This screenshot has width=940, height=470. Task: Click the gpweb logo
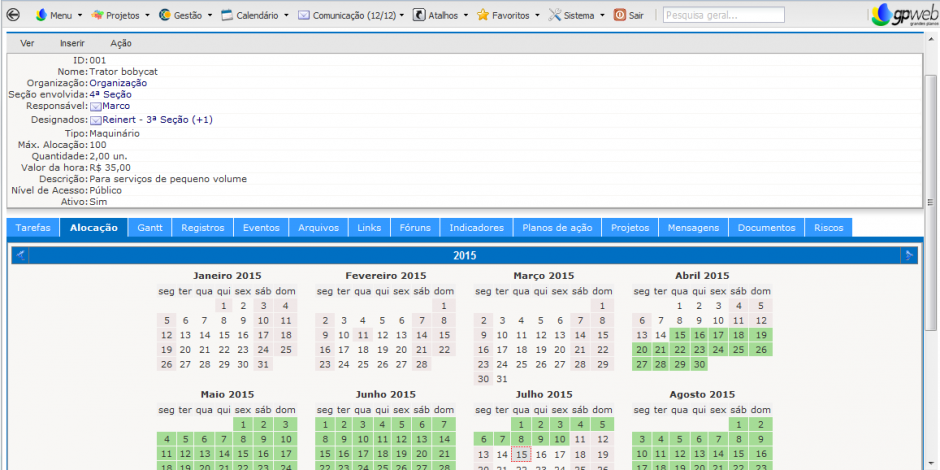(x=903, y=15)
